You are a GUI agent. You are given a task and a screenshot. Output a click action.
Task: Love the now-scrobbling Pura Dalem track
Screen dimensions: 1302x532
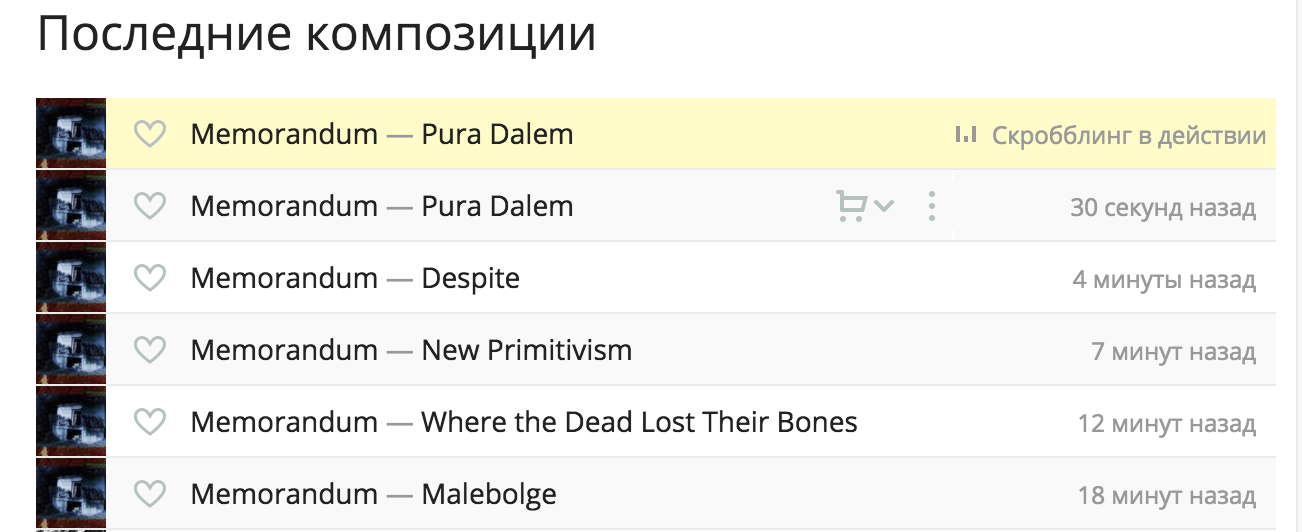(149, 134)
